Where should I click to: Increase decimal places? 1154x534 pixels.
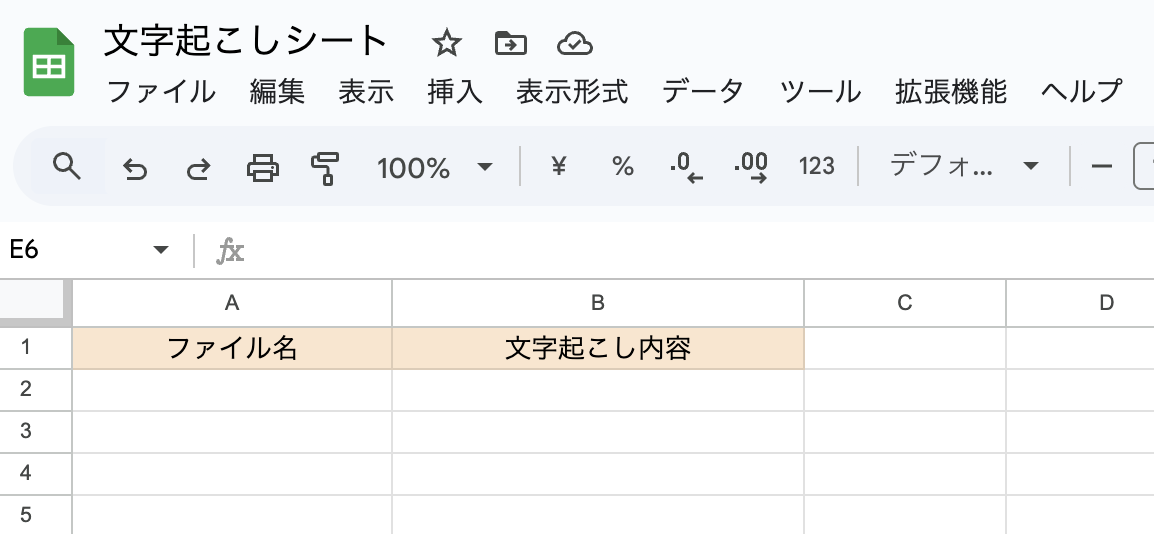pos(750,167)
